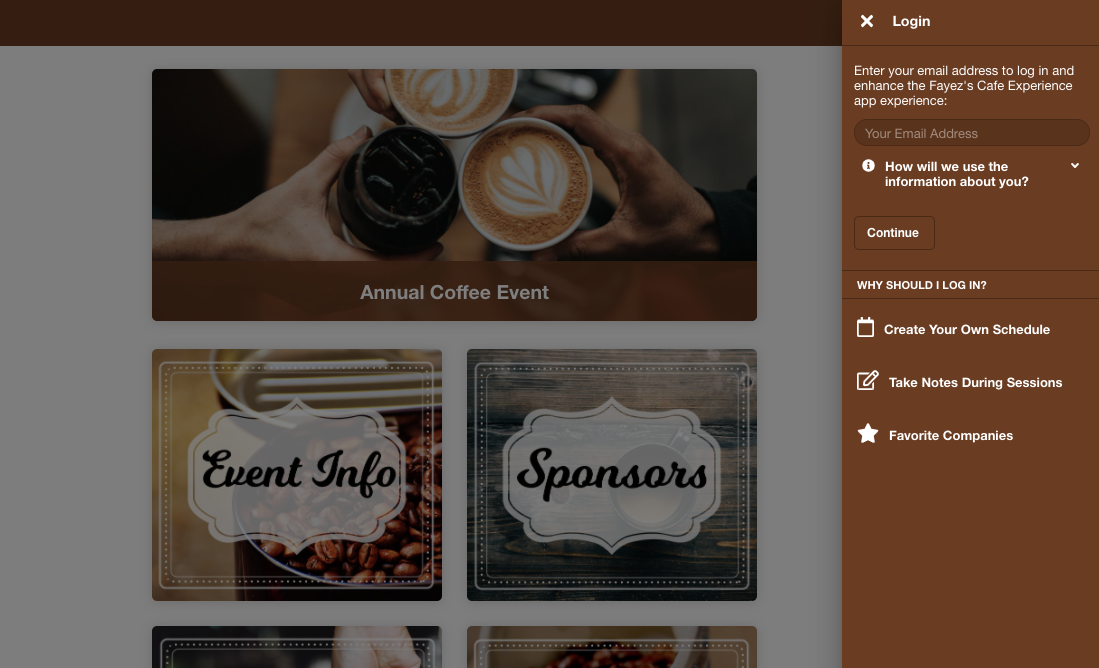The height and width of the screenshot is (668, 1099).
Task: Click the calendar icon for Create Your Own Schedule
Action: click(x=866, y=327)
